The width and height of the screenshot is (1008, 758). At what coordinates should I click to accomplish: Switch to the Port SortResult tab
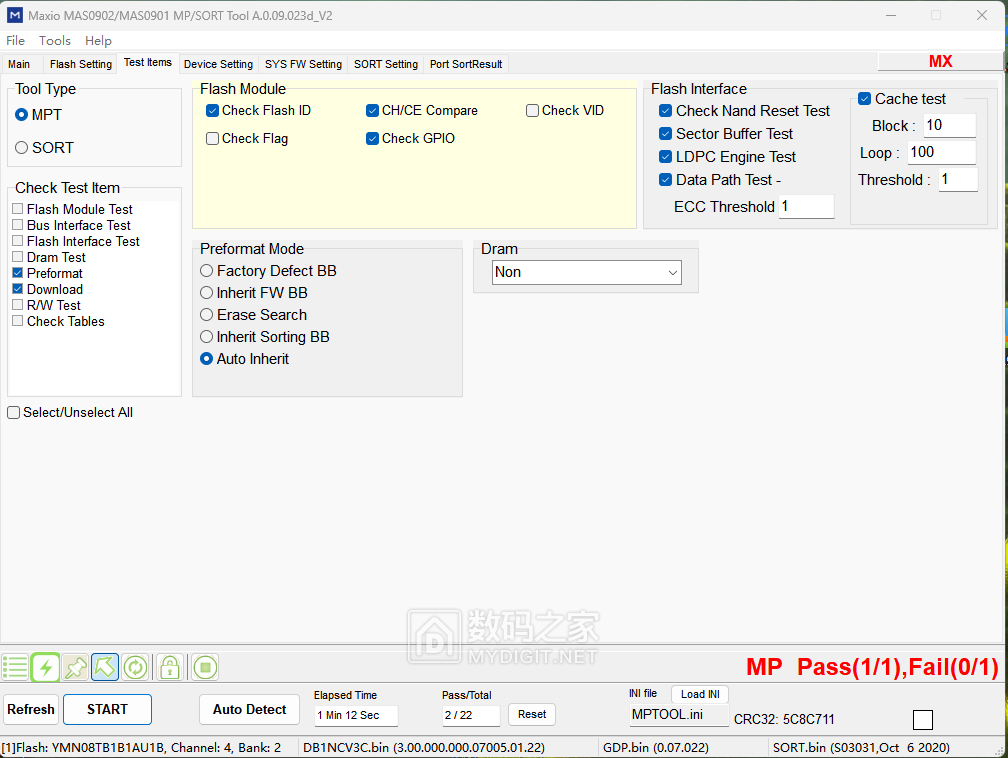(x=466, y=64)
